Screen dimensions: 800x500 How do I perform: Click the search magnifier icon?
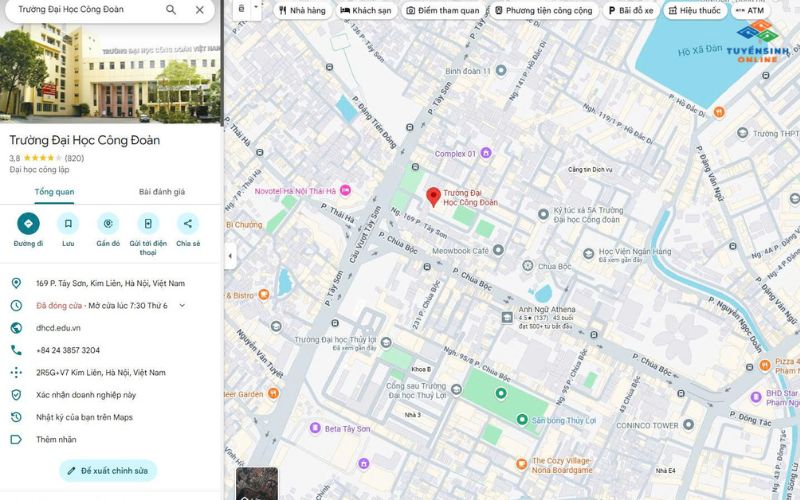tap(171, 10)
